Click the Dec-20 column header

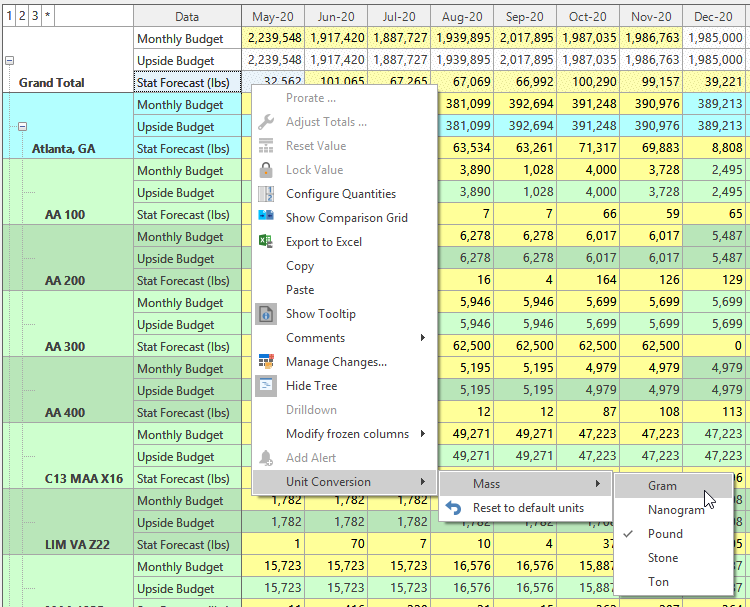713,17
